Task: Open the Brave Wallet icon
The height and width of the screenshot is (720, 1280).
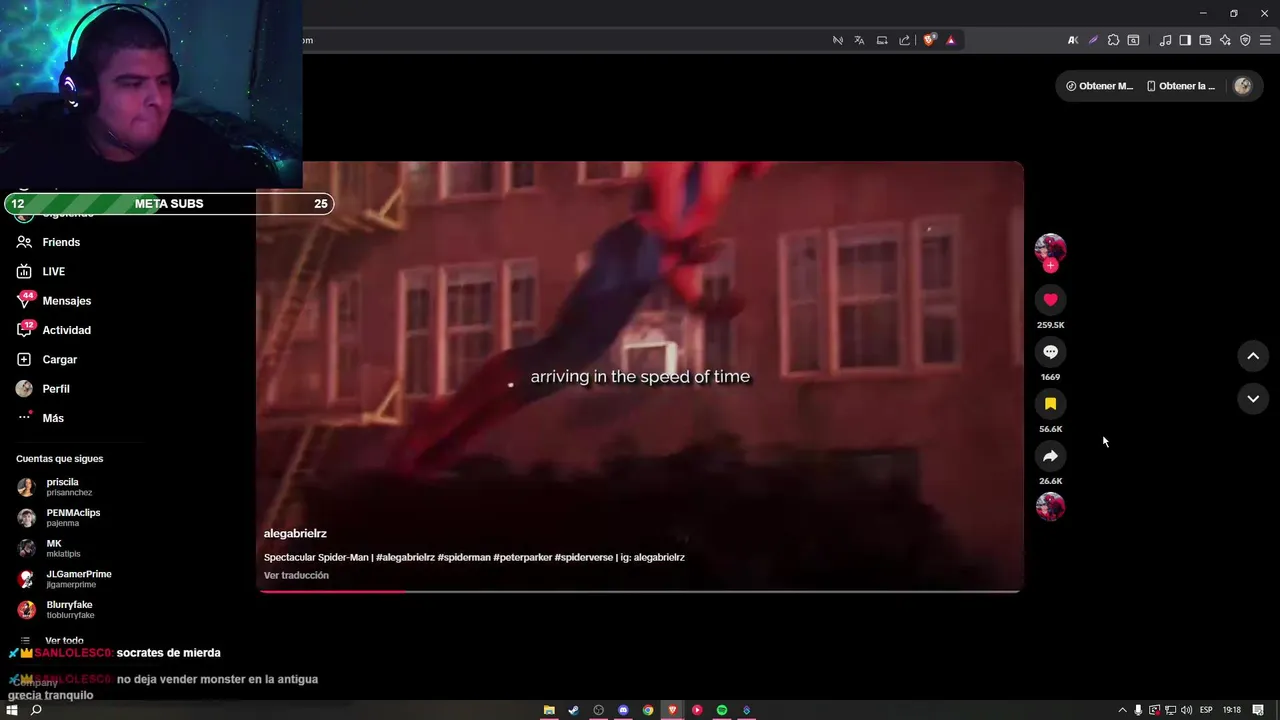Action: click(x=1205, y=40)
